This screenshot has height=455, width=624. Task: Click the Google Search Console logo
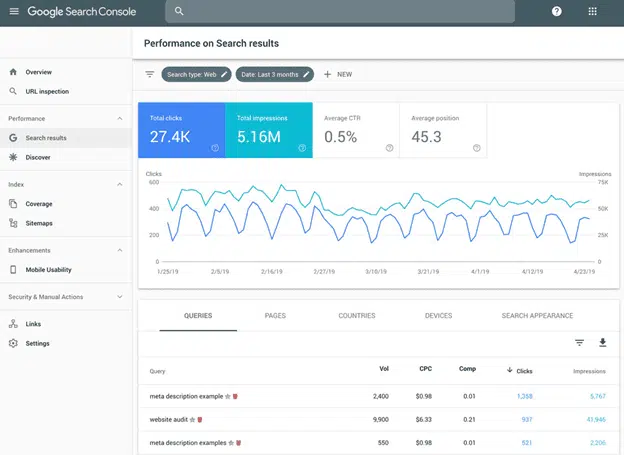[x=82, y=12]
